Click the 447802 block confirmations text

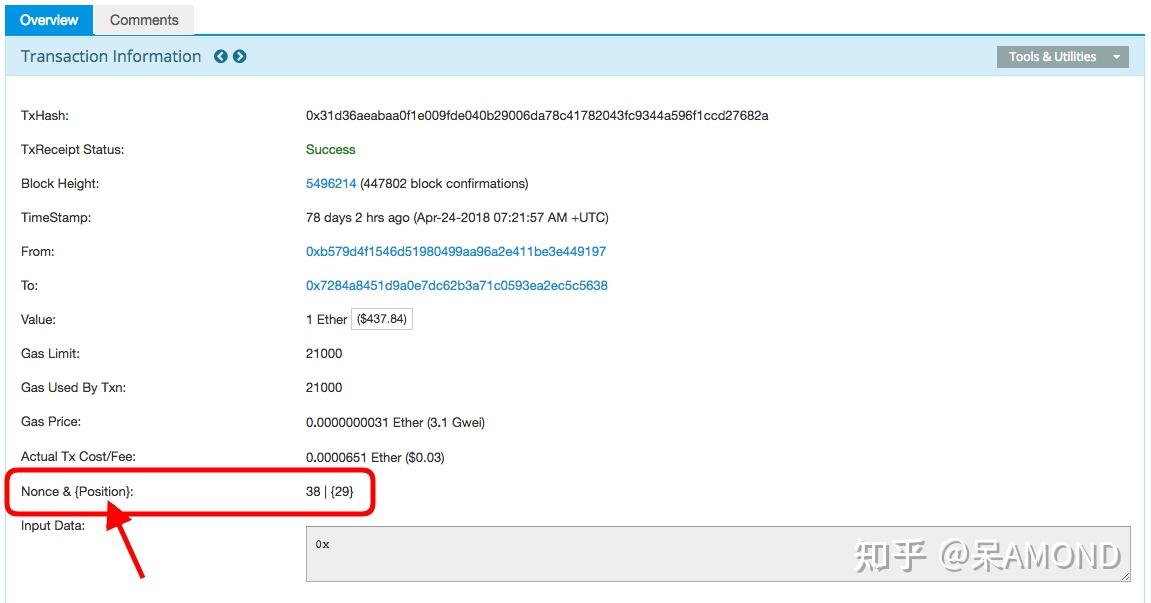point(444,184)
